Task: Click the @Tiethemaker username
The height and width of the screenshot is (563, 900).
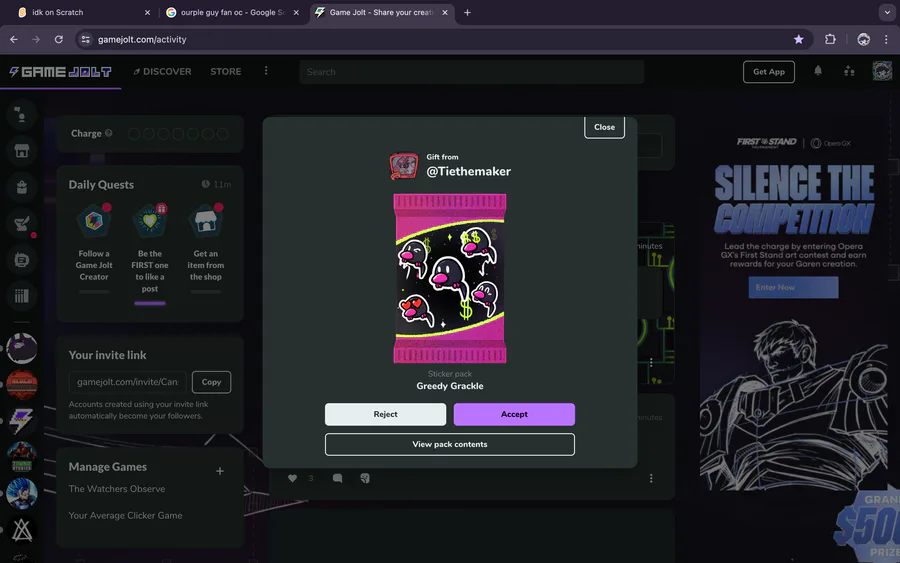Action: pos(468,172)
